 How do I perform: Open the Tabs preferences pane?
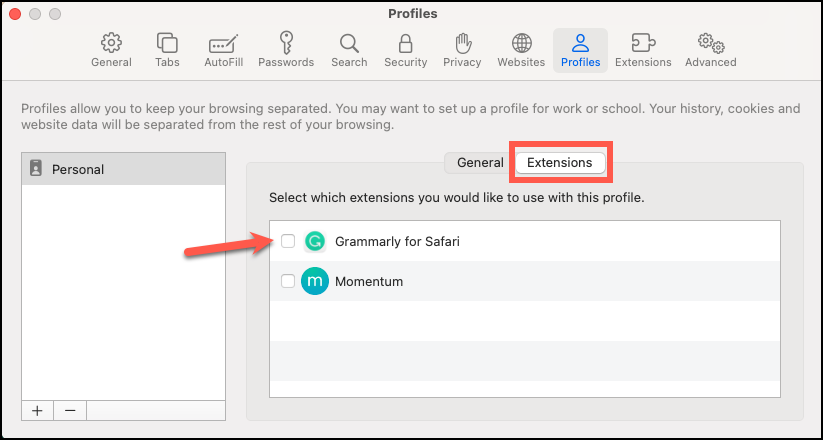pos(167,50)
